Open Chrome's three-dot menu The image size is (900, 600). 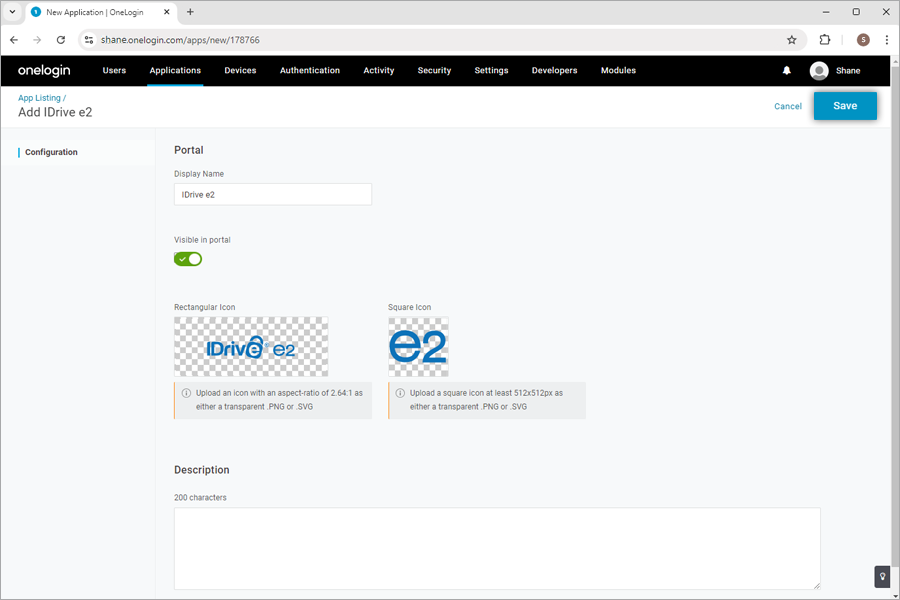(x=886, y=40)
